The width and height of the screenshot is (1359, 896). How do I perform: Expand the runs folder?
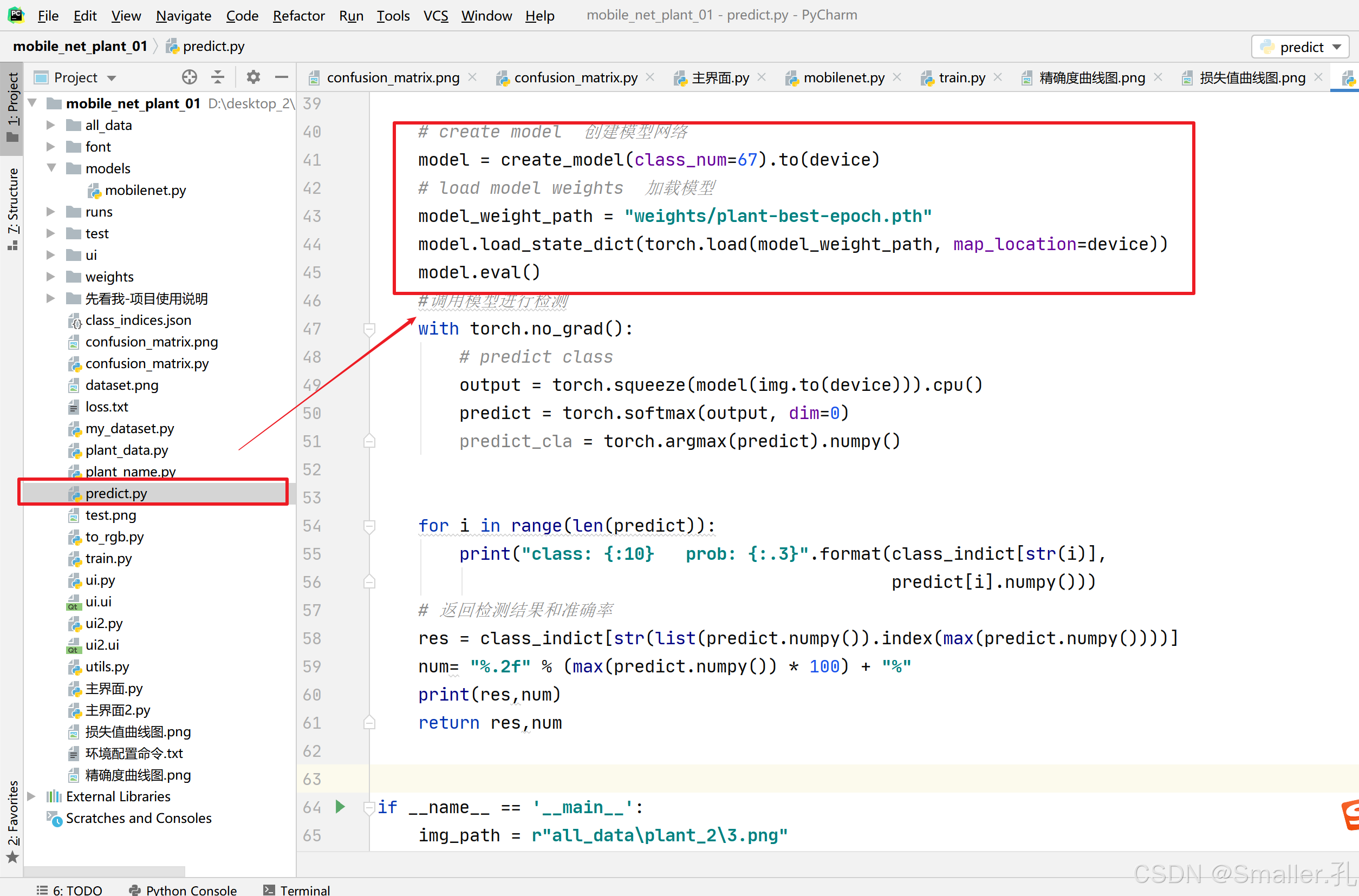pos(51,212)
